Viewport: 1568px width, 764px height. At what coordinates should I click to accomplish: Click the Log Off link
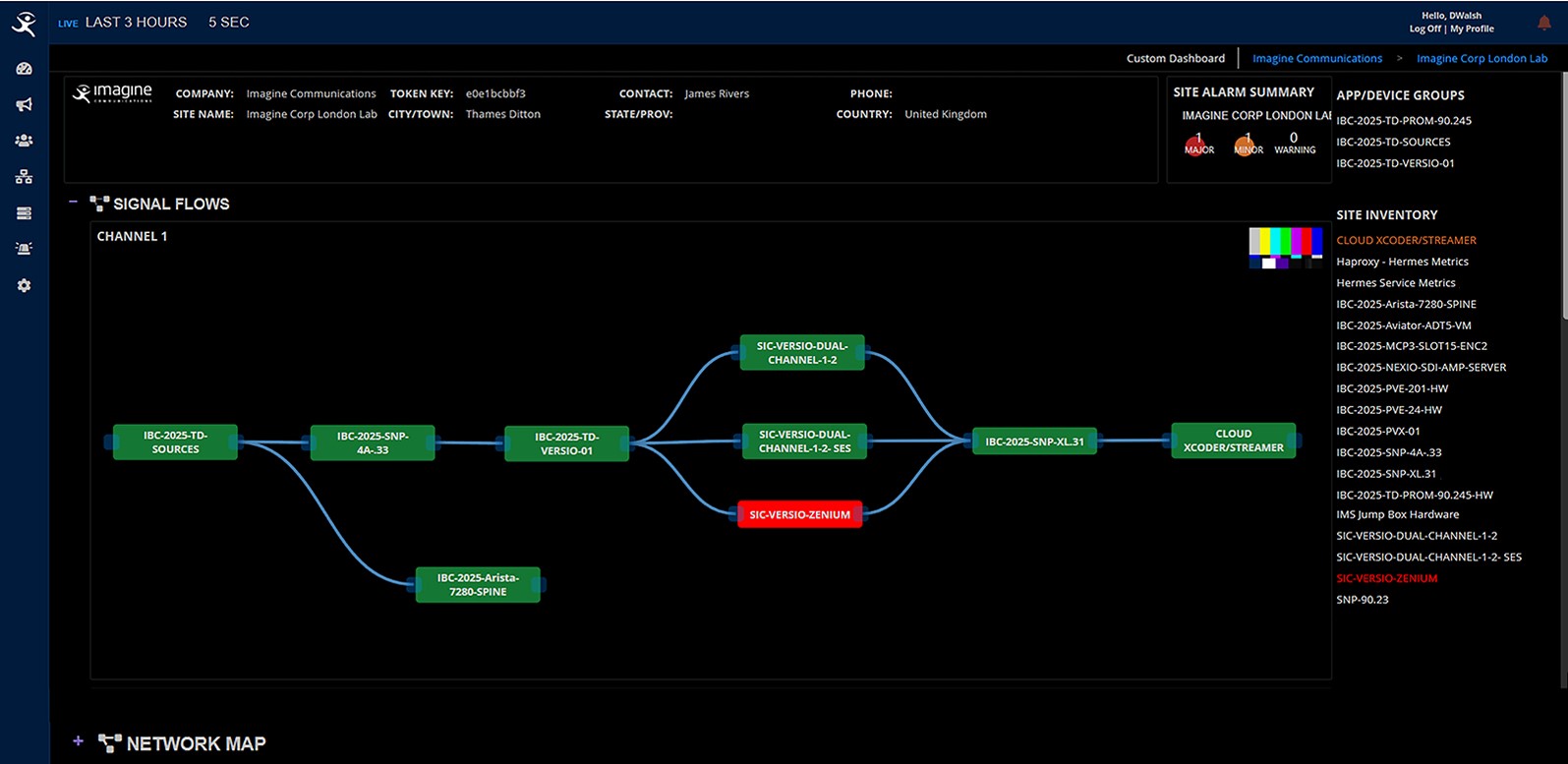[x=1424, y=29]
